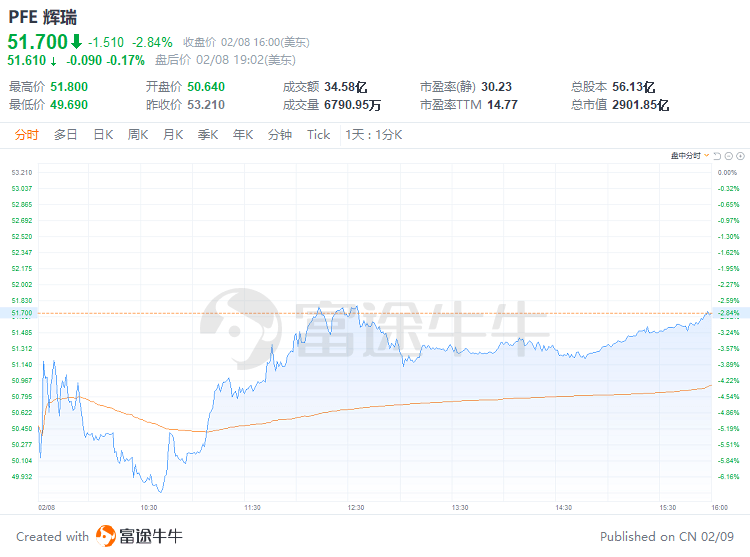Switch to the 日K daily chart tab

[103, 135]
